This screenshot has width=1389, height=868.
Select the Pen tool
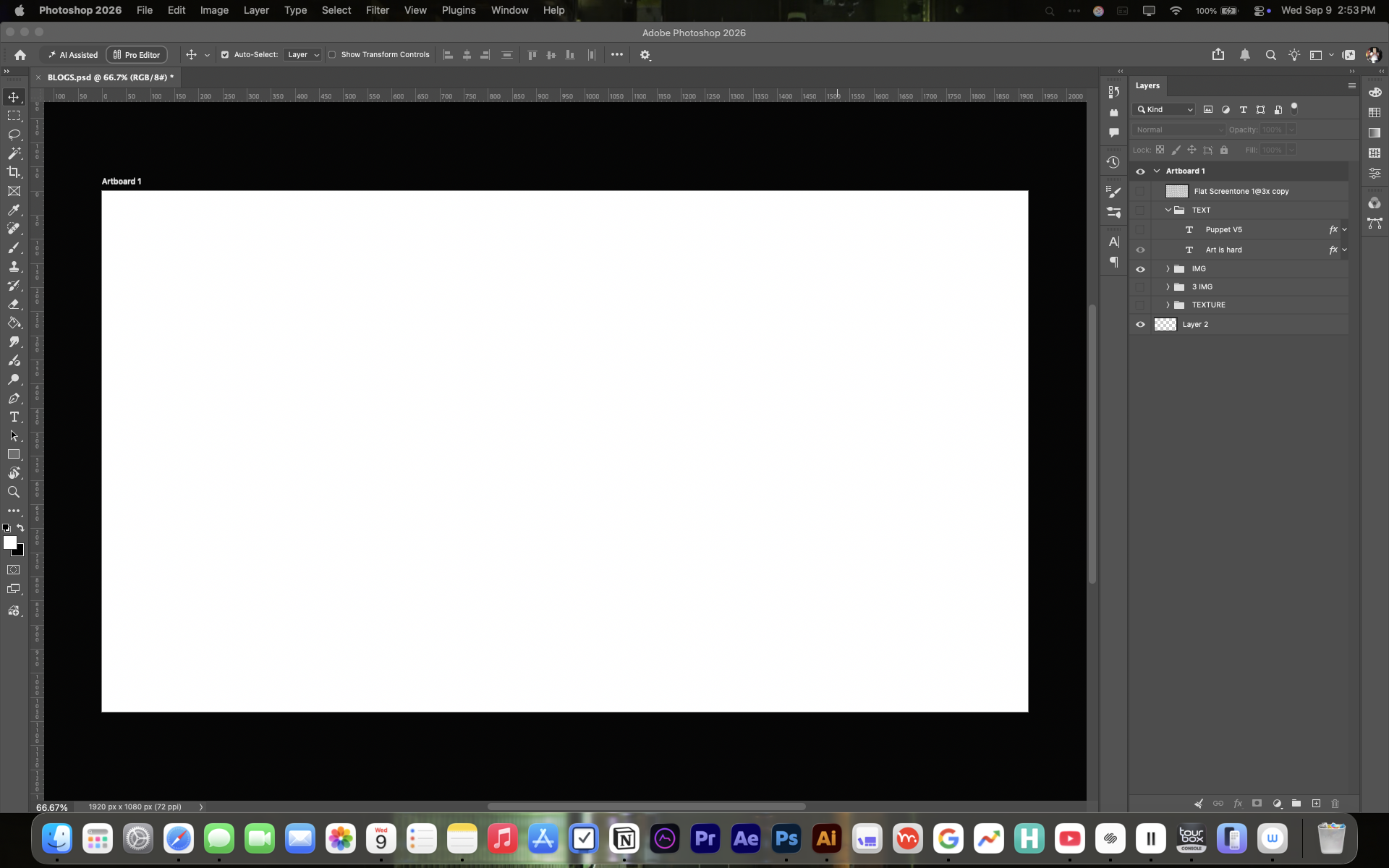14,398
